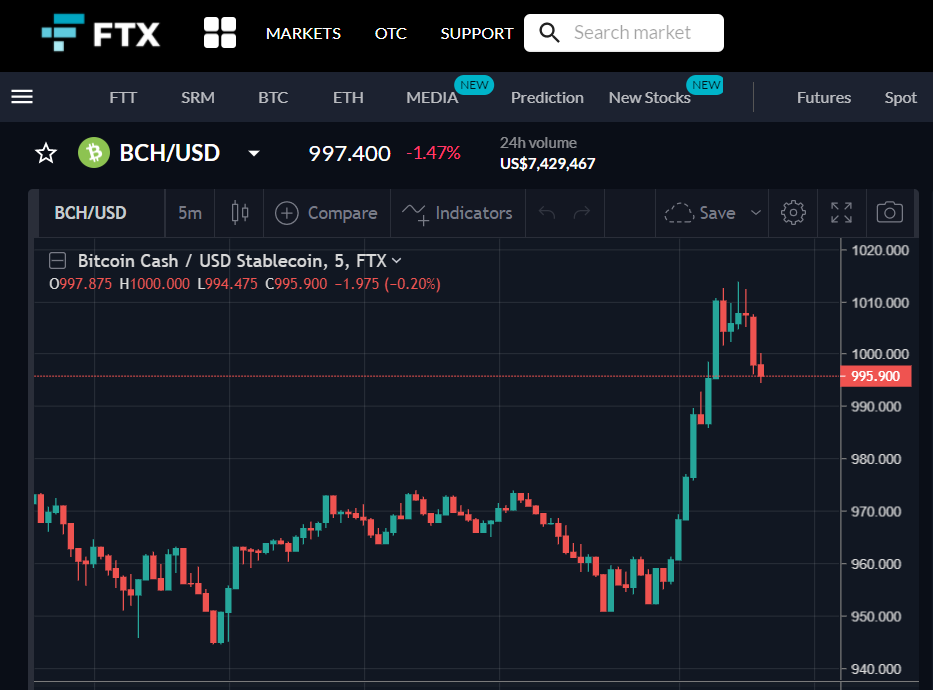
Task: Click the NEW badge on MEDIA
Action: (474, 85)
